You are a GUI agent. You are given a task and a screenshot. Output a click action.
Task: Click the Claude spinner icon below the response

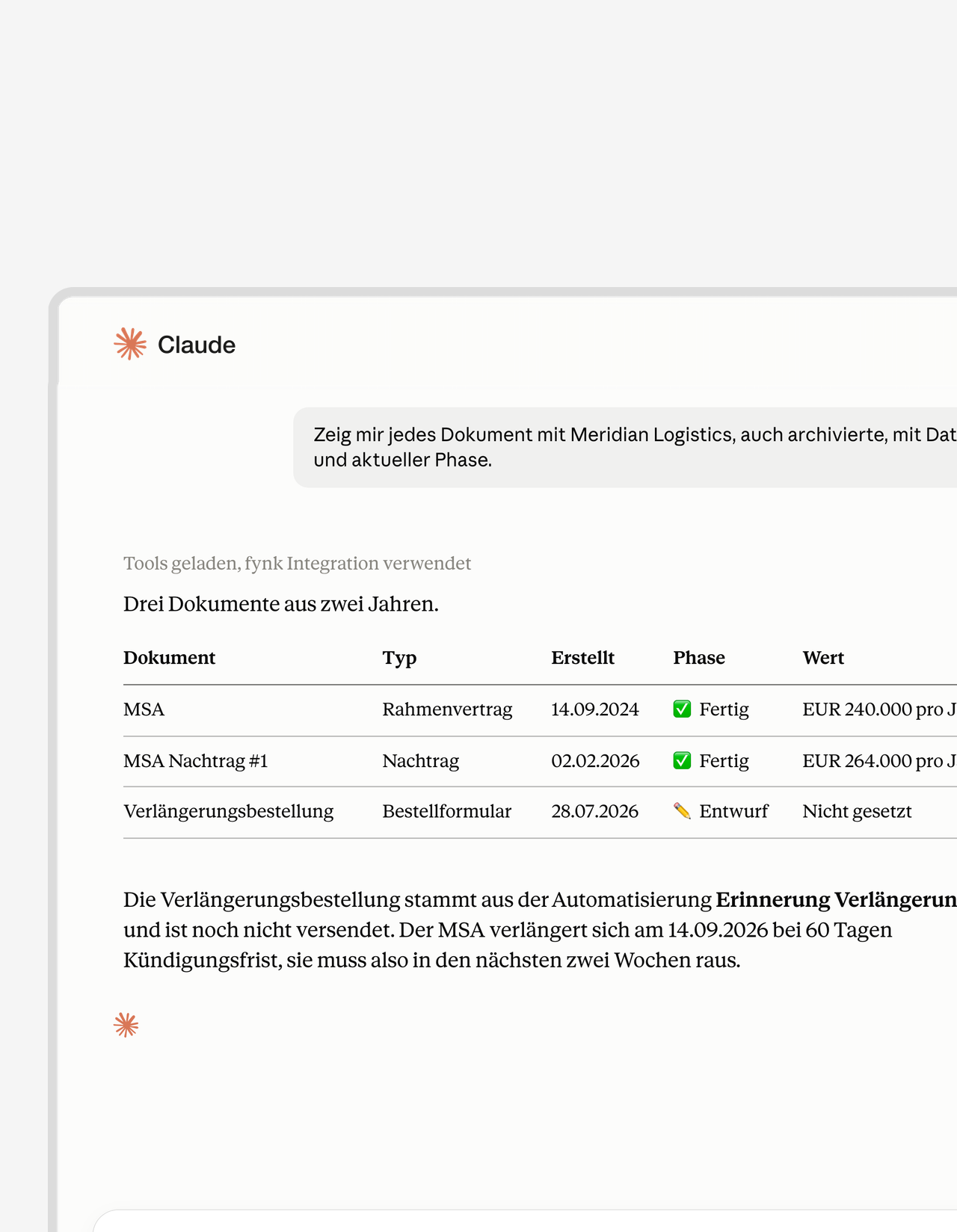coord(126,1025)
